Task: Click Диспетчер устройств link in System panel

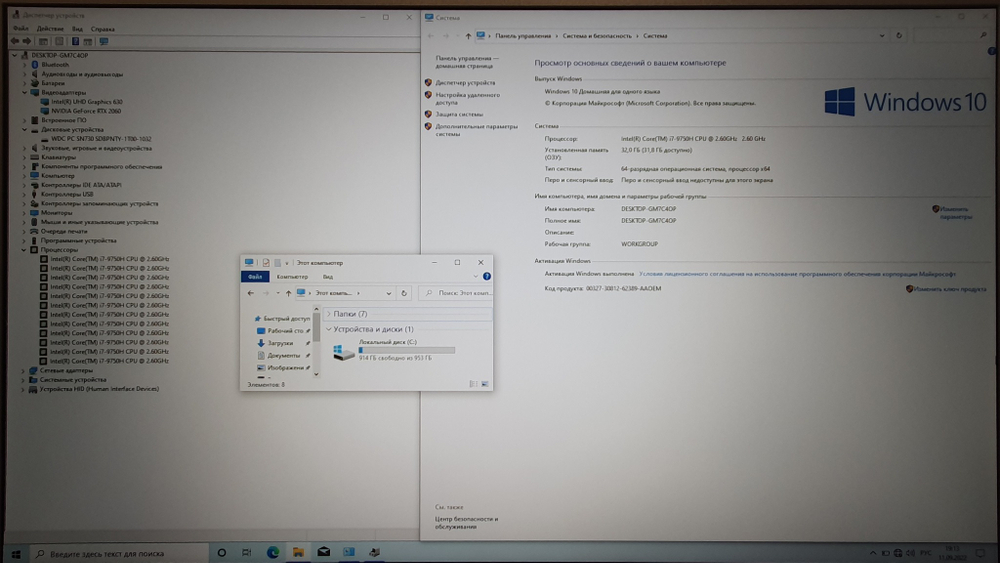Action: 465,83
